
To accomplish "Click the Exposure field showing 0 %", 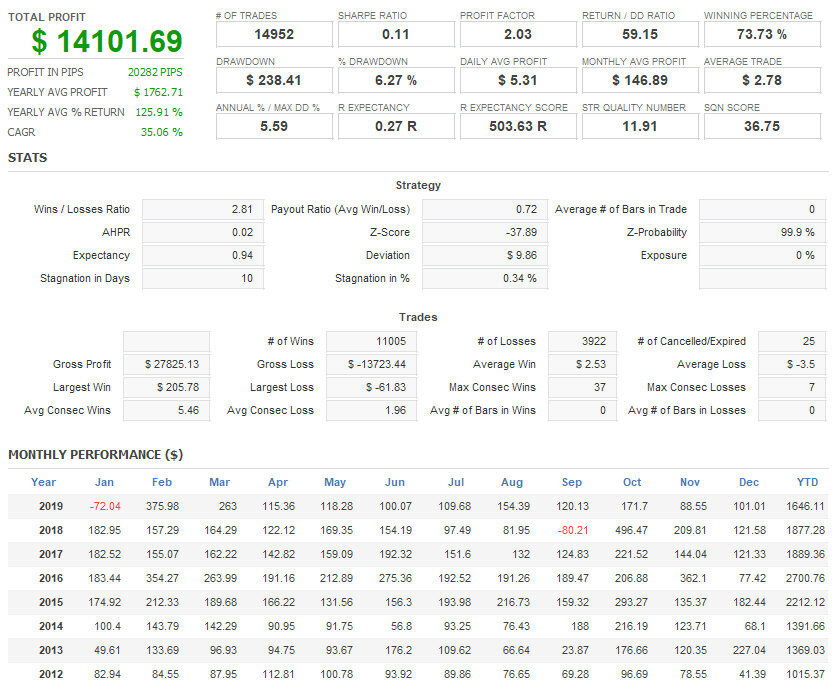I will [762, 255].
